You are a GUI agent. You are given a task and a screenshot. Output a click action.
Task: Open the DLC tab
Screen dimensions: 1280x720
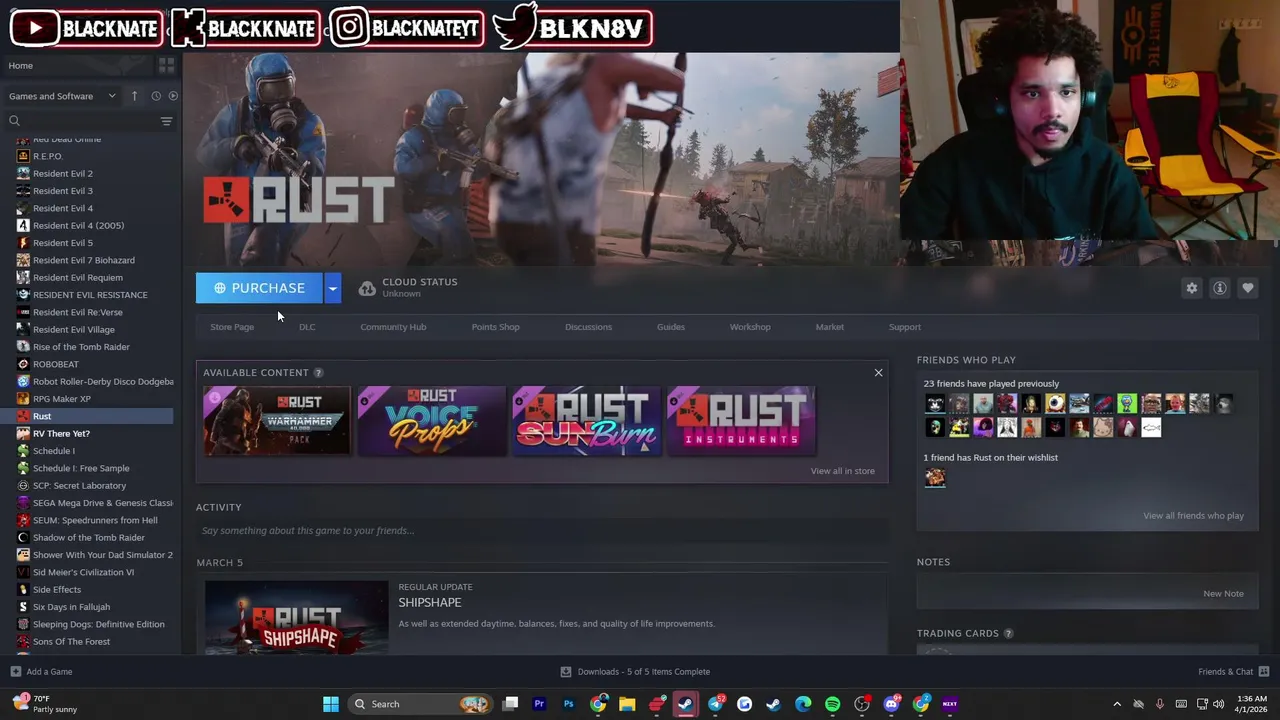pyautogui.click(x=307, y=327)
